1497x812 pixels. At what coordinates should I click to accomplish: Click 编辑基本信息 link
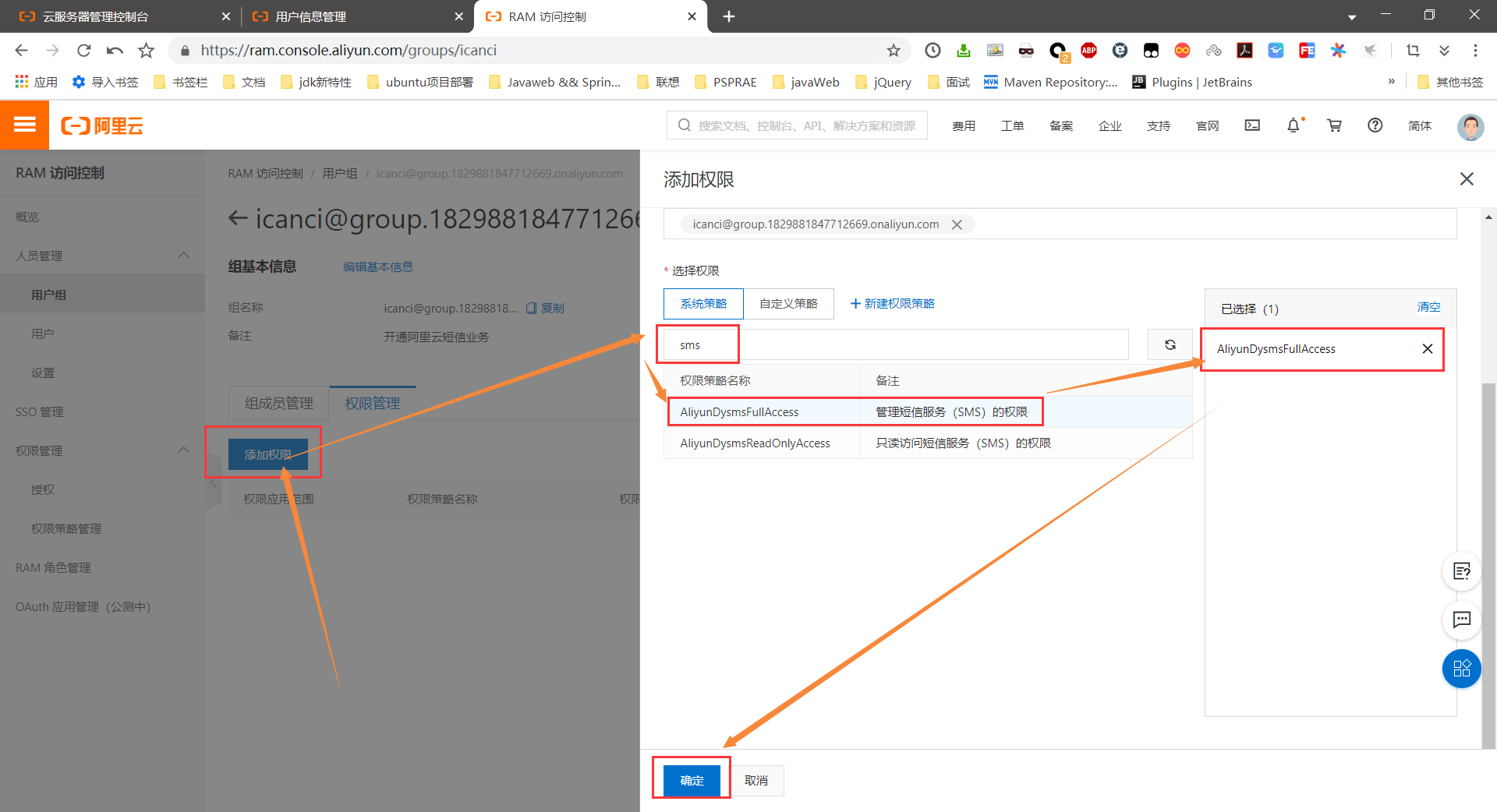378,267
